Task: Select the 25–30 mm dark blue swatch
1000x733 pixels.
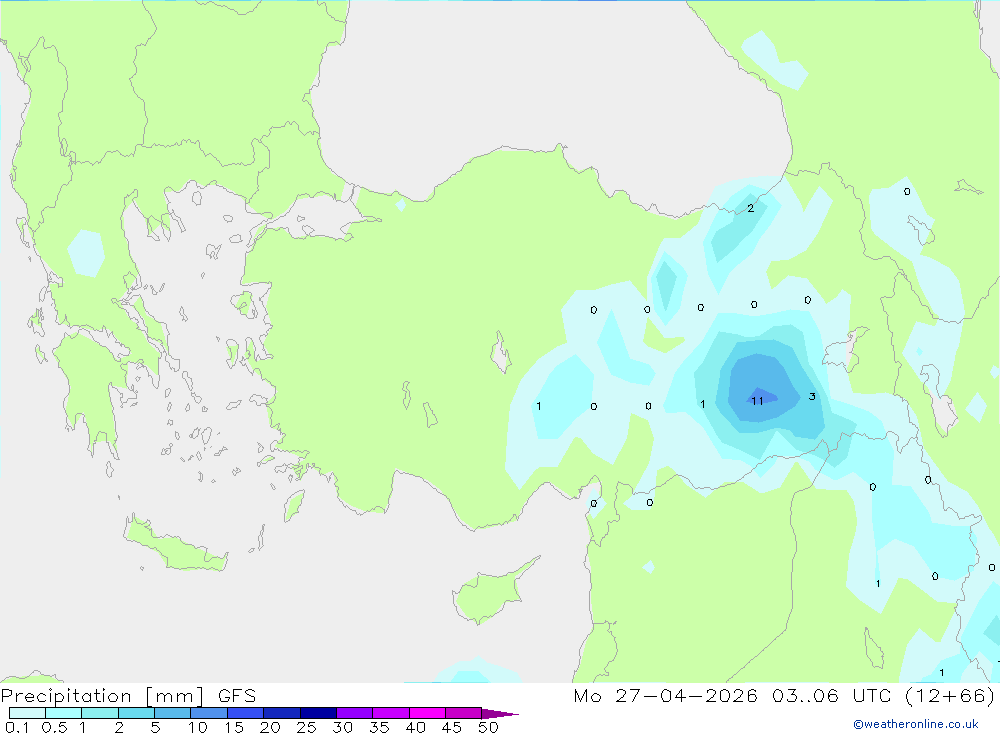Action: [318, 713]
